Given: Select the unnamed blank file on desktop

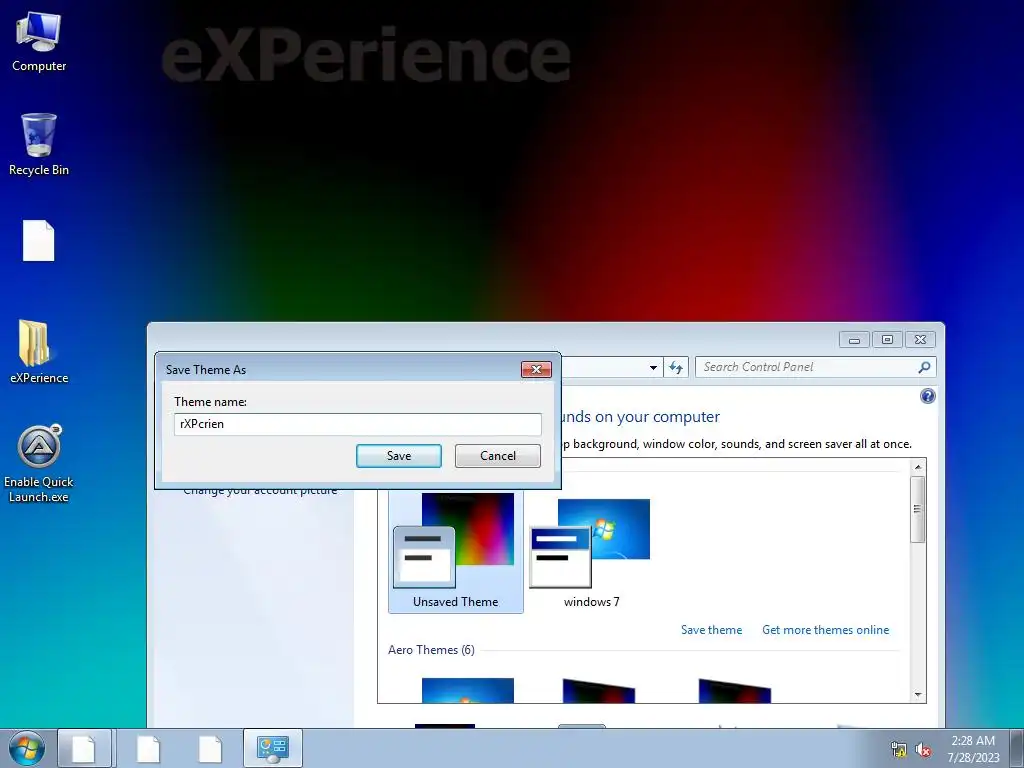Looking at the screenshot, I should 39,240.
